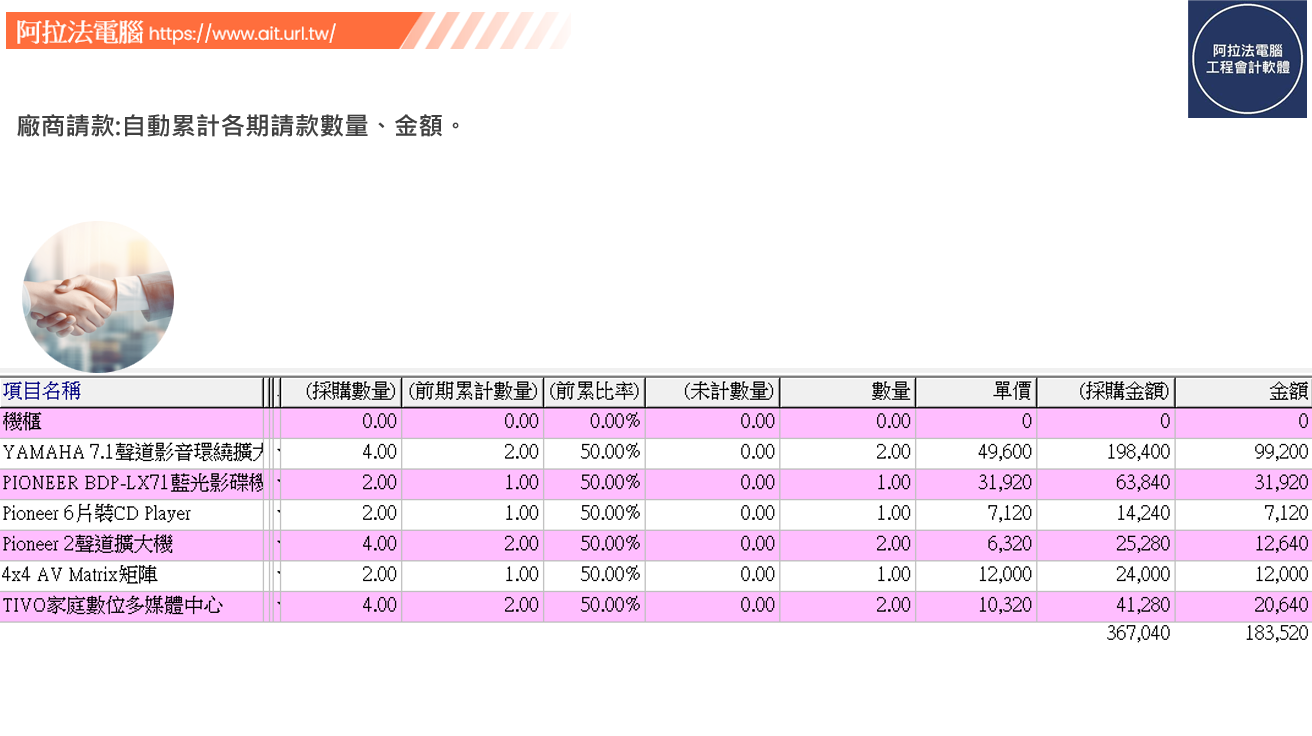Click the handshake circular photo
Screen dimensions: 1312x736
pos(98,297)
